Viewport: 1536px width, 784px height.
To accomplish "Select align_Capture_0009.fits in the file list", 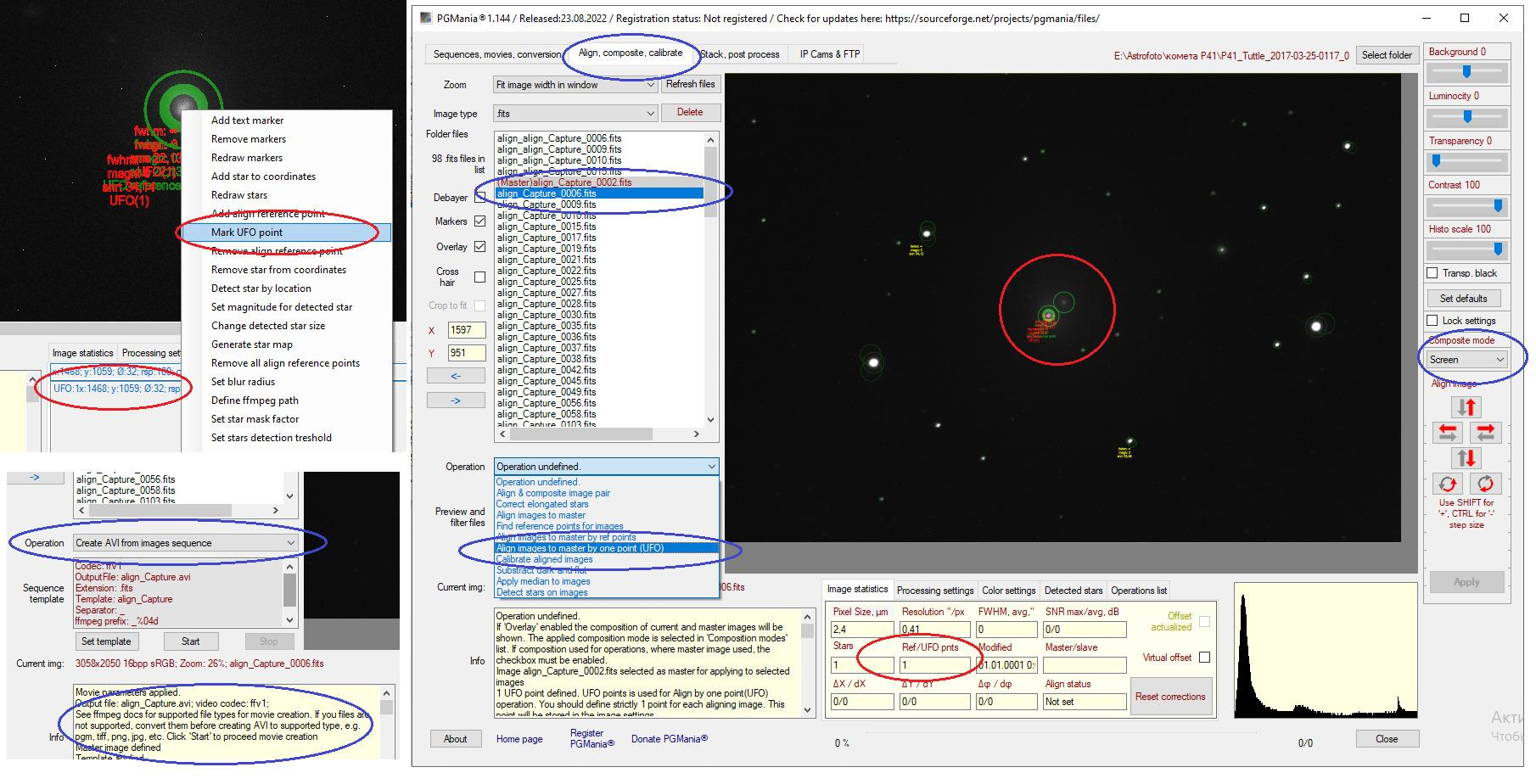I will tap(547, 204).
